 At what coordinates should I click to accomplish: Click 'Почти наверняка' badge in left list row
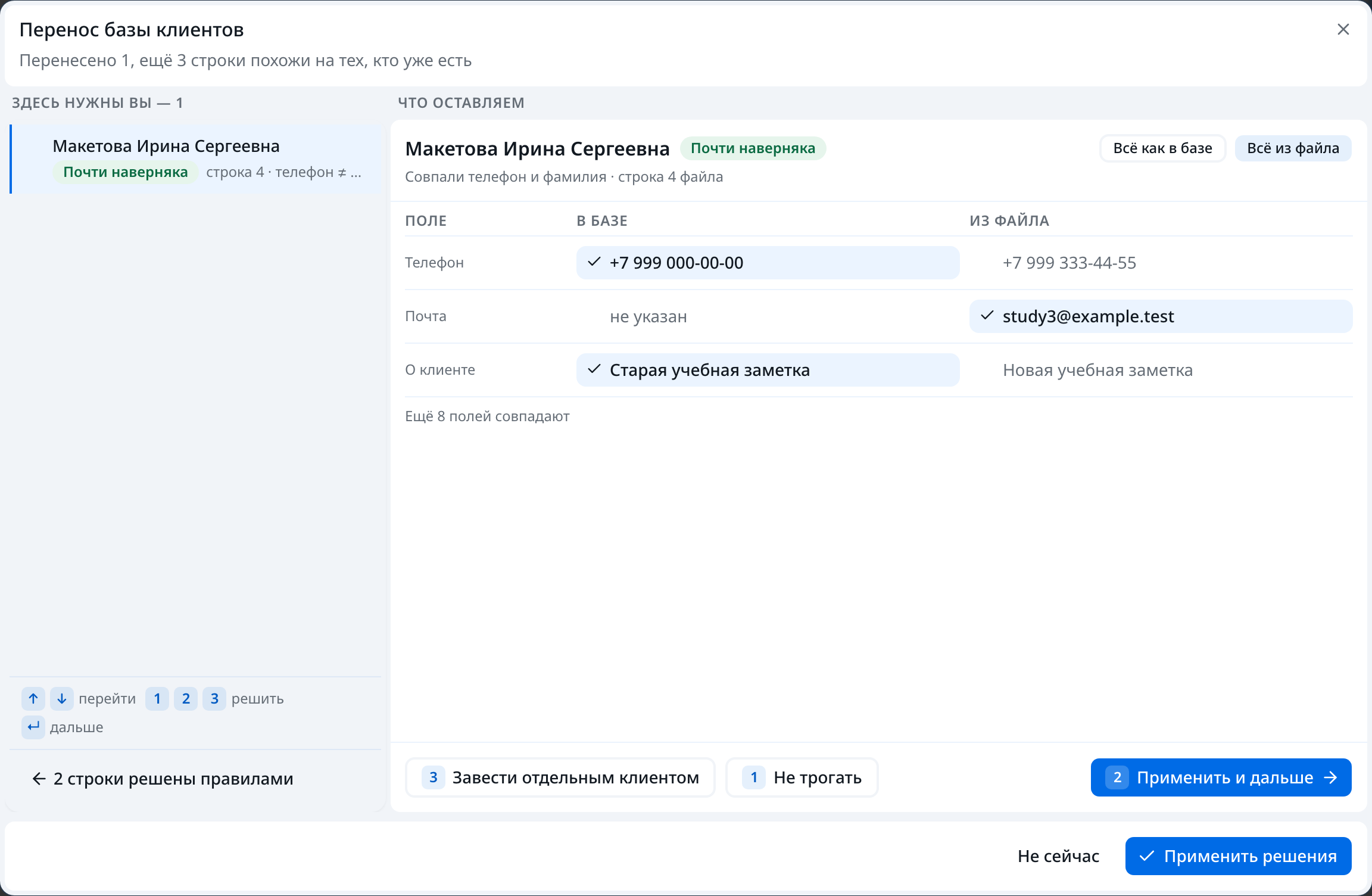(125, 172)
